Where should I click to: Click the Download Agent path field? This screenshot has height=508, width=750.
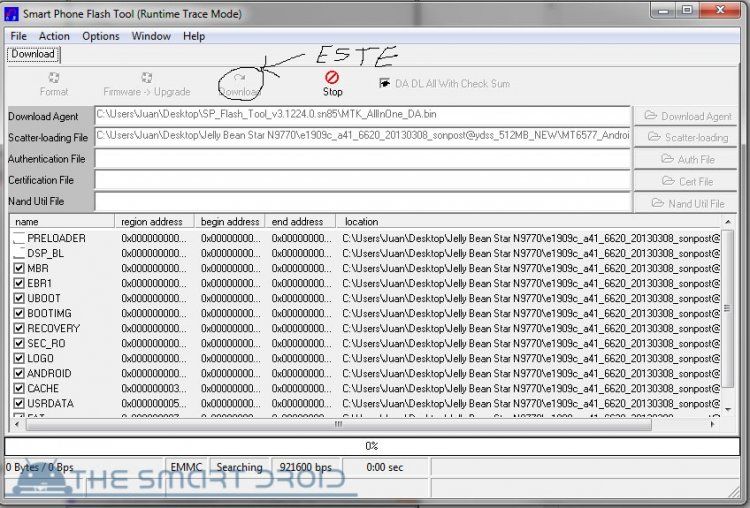363,115
